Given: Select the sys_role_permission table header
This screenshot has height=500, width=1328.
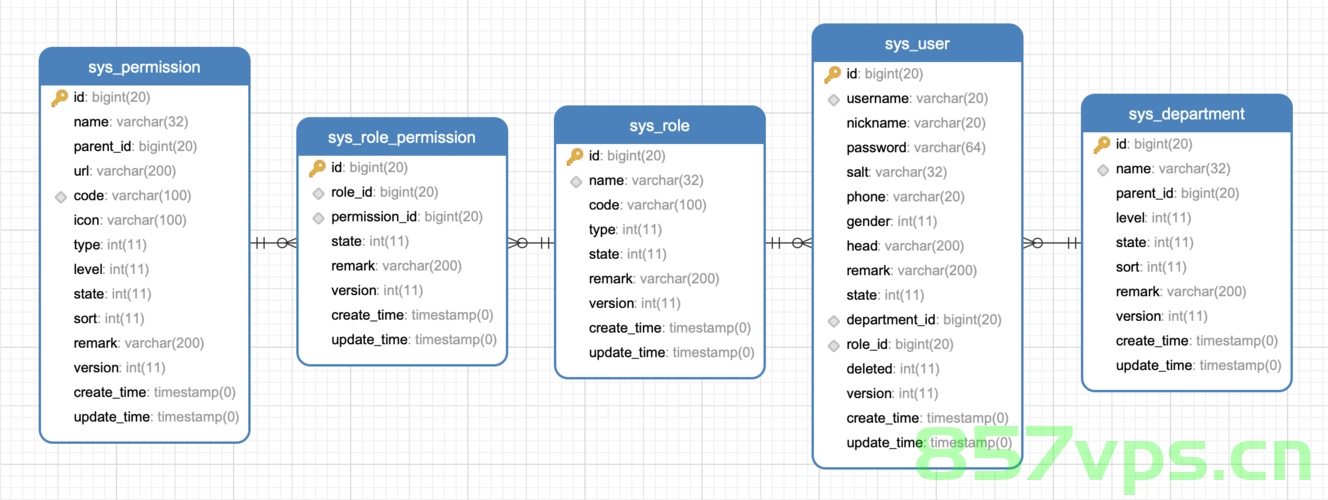Looking at the screenshot, I should [x=402, y=137].
